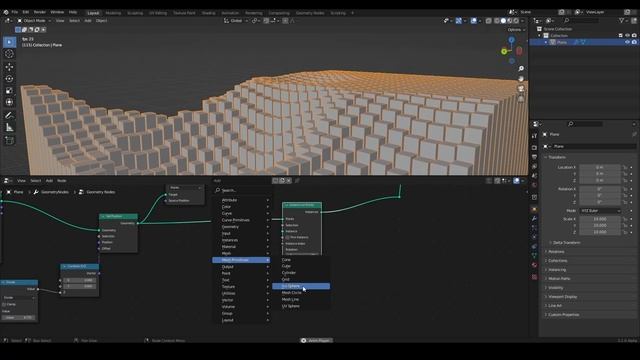Click the Location X value field
The image size is (640, 360).
click(600, 167)
